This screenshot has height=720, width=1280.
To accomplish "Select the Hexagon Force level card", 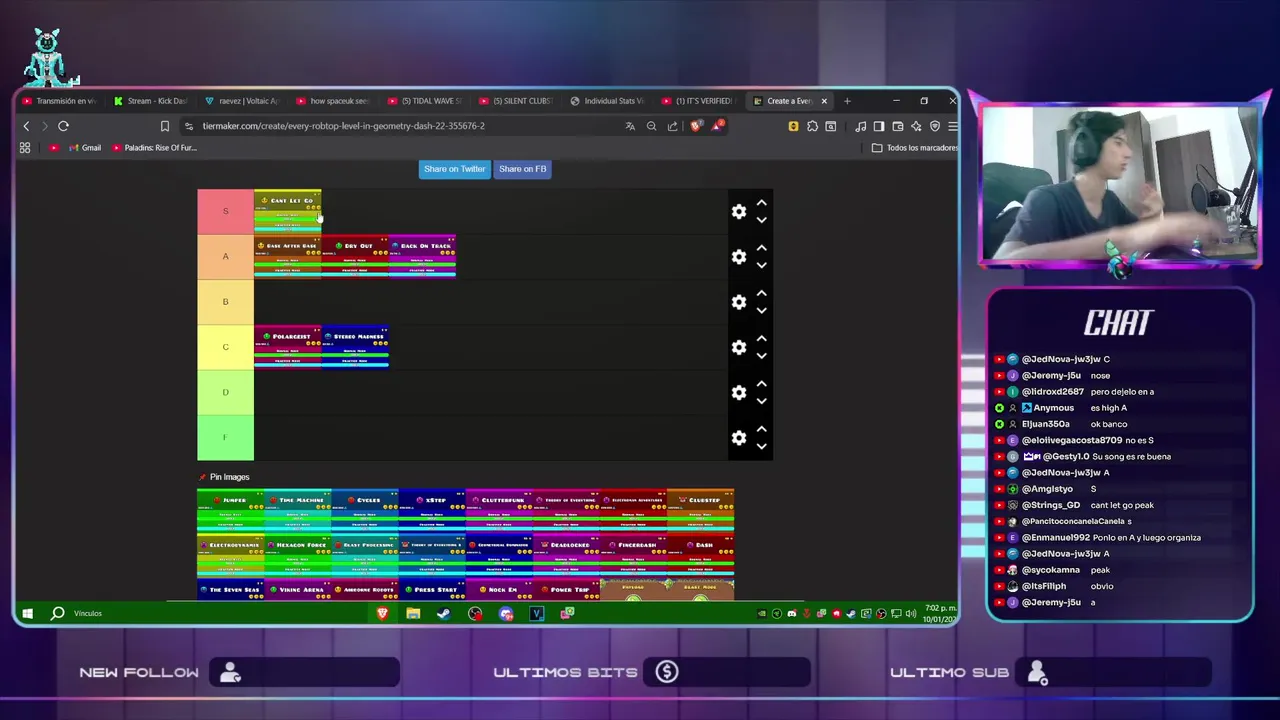I will coord(298,555).
